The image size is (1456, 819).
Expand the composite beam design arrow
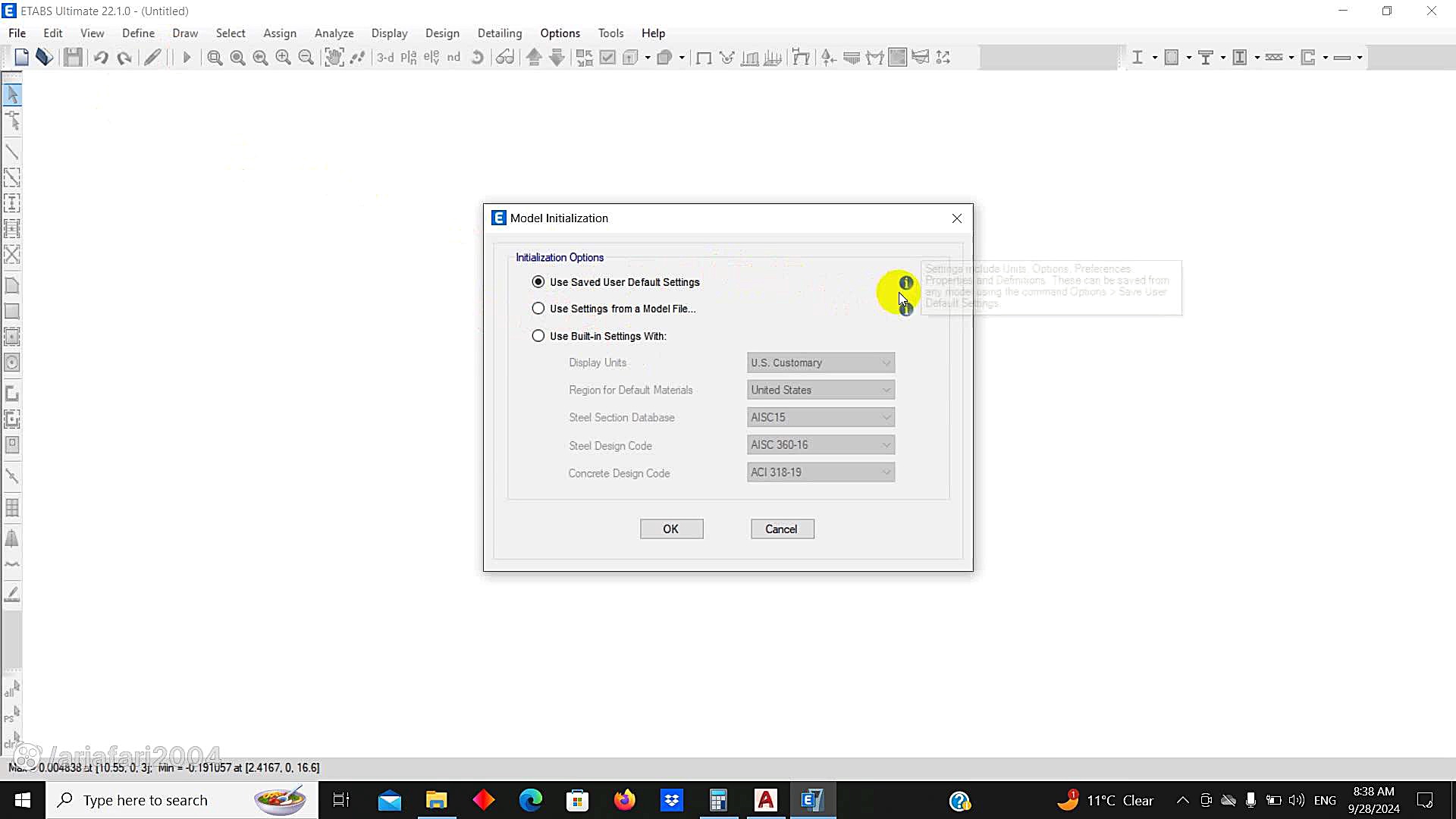(1222, 58)
